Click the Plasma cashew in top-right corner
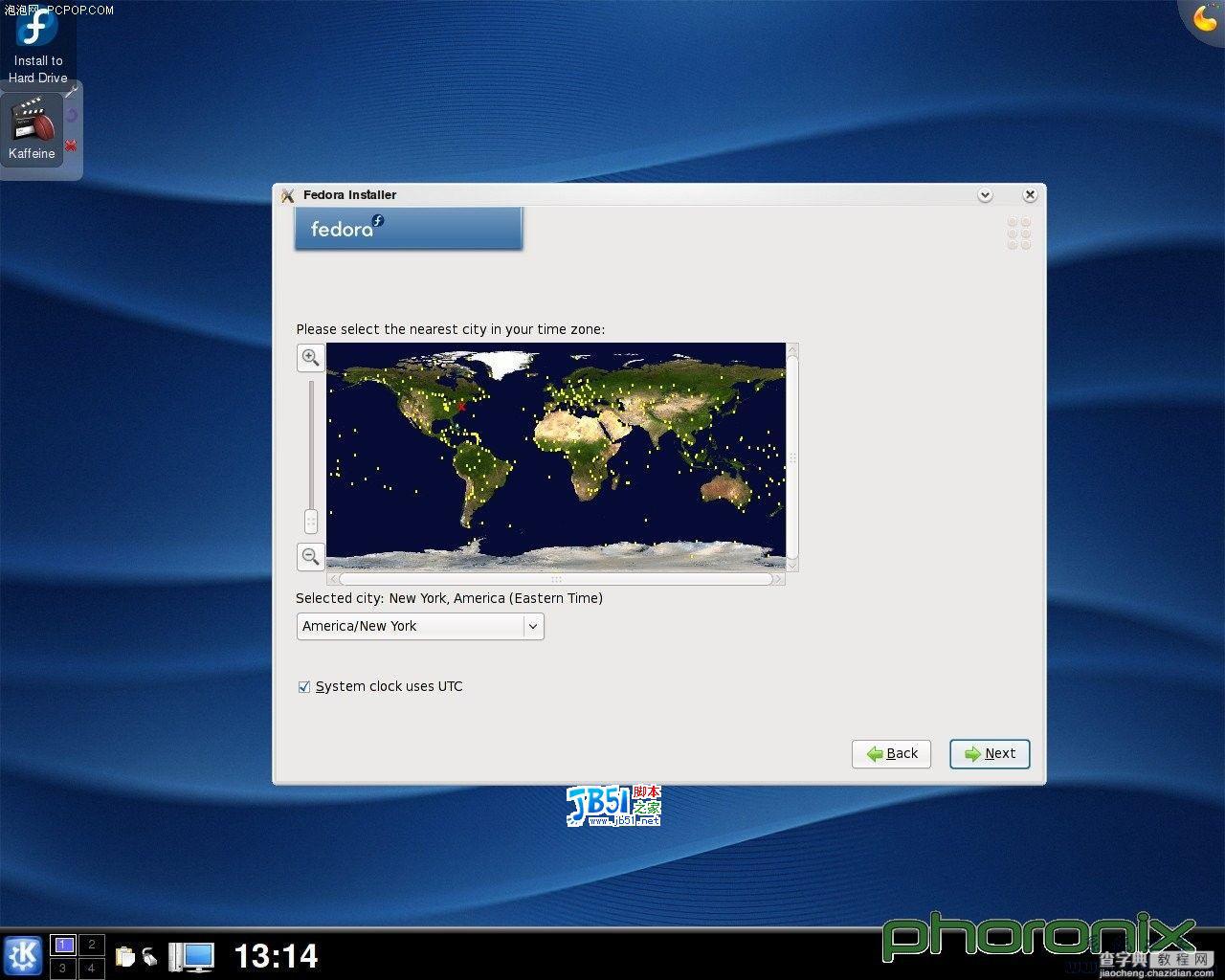1225x980 pixels. point(1204,18)
